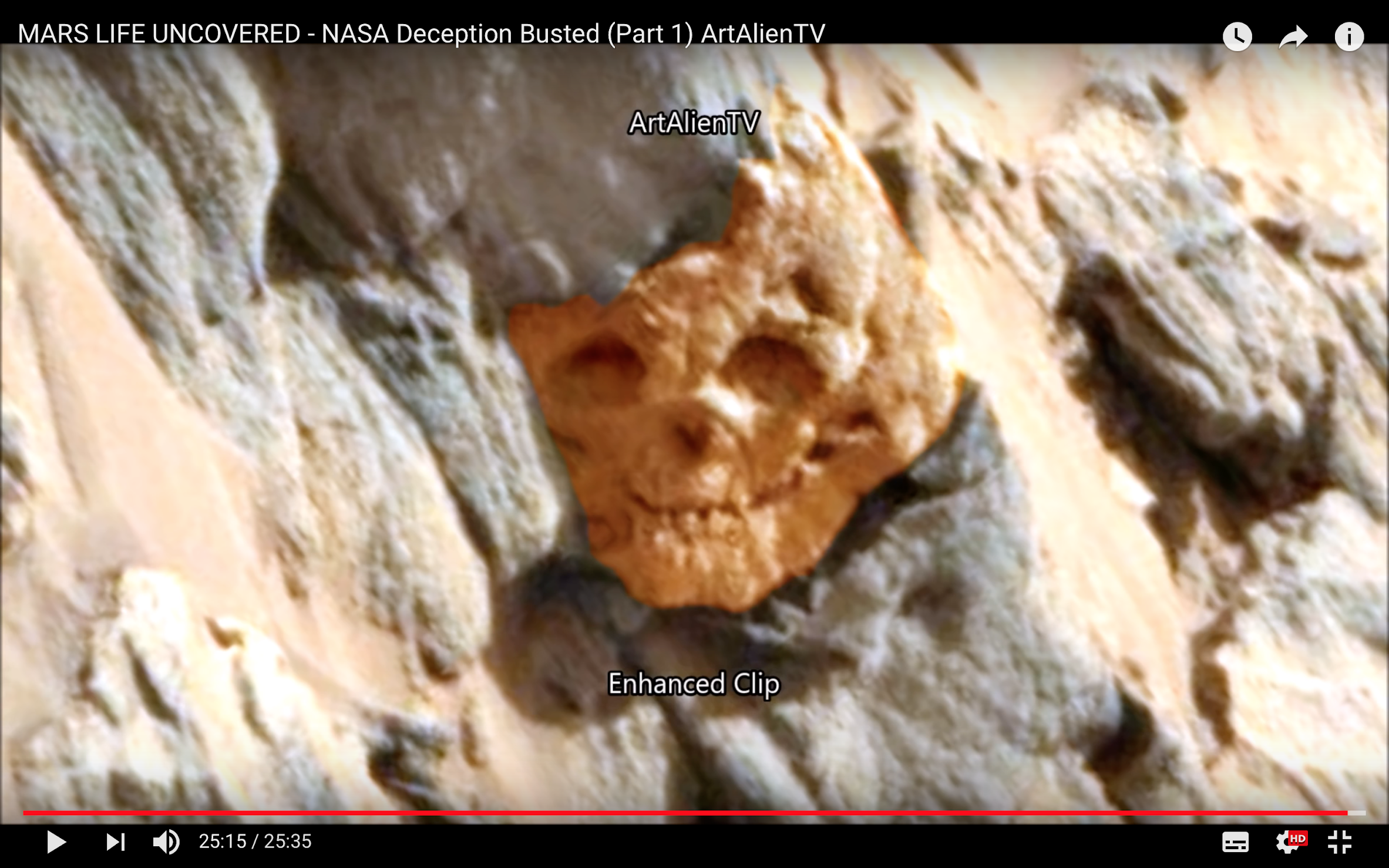Screen dimensions: 1389x868
Task: Mute the video volume
Action: (x=166, y=842)
